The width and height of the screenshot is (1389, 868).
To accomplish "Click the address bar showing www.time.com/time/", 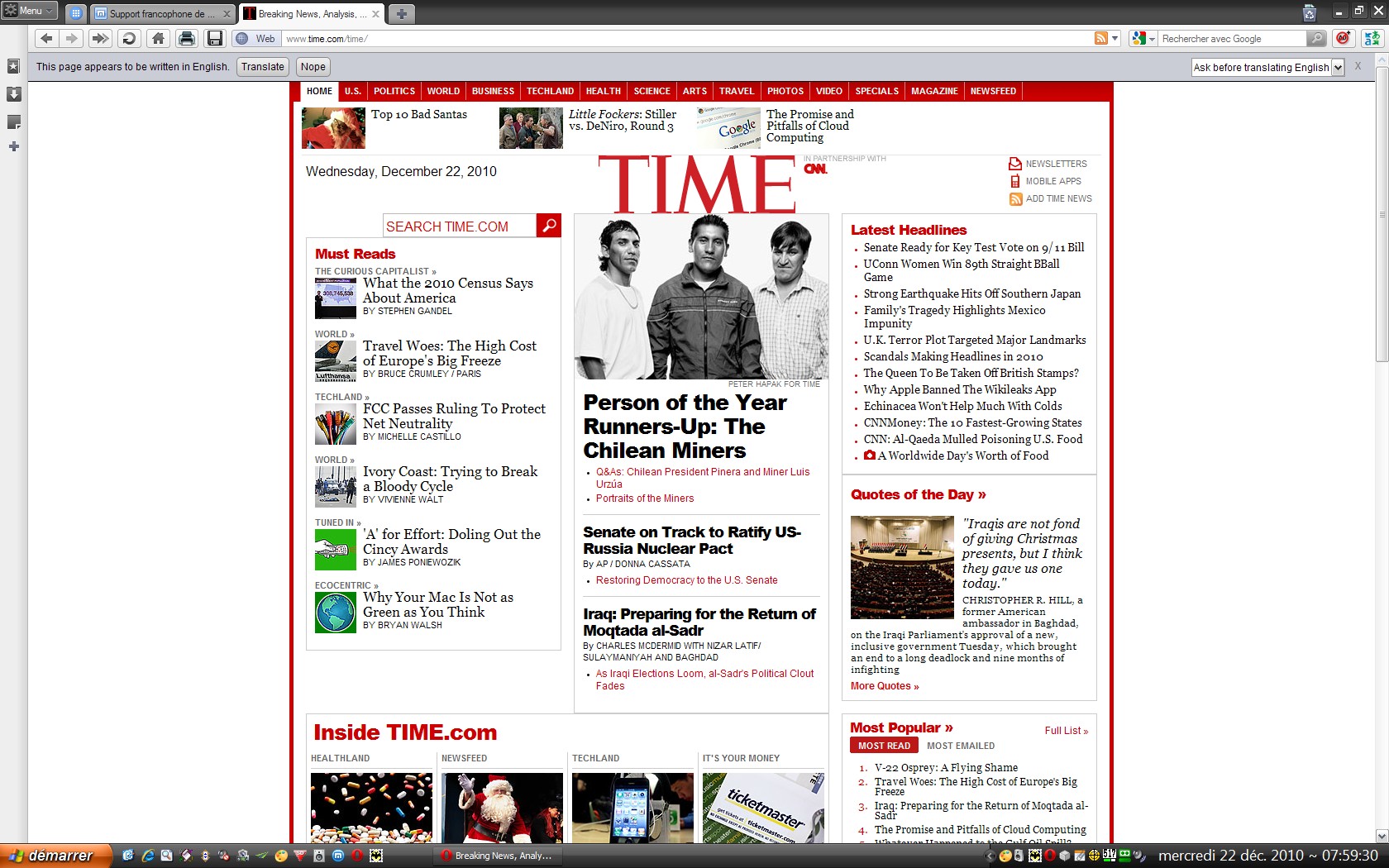I will click(x=686, y=38).
